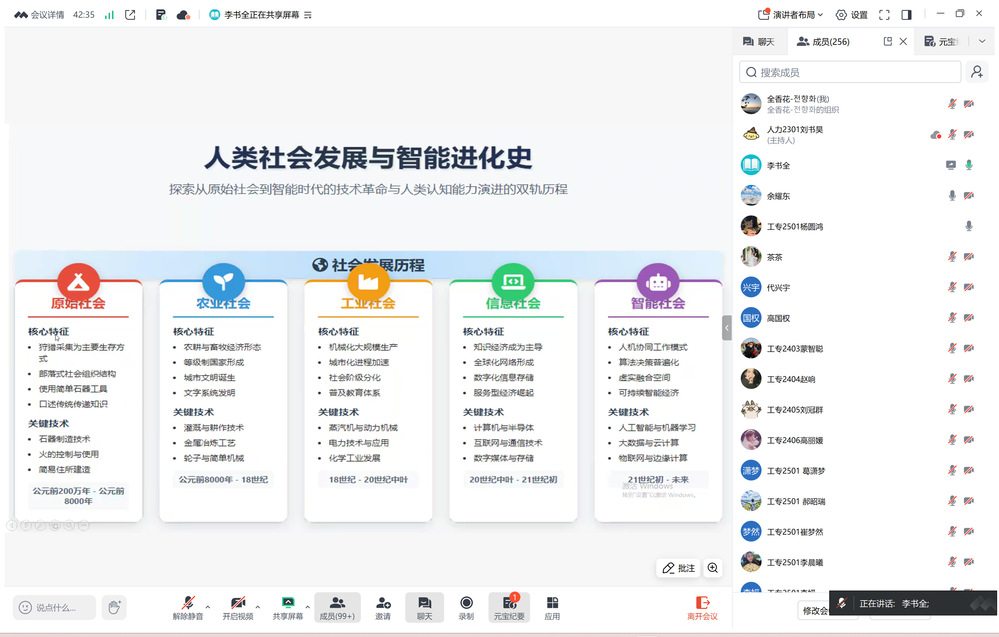Click the 搜索成员 search field

850,72
